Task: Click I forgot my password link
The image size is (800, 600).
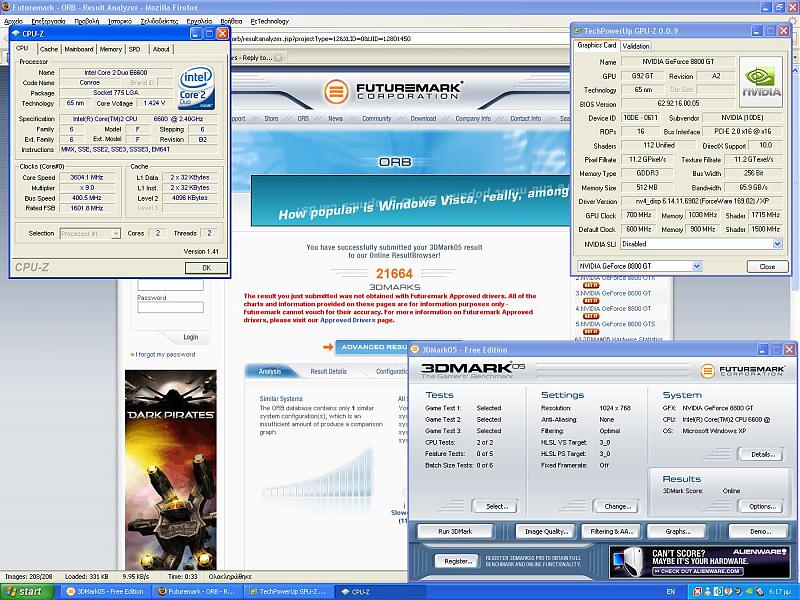Action: click(x=165, y=354)
